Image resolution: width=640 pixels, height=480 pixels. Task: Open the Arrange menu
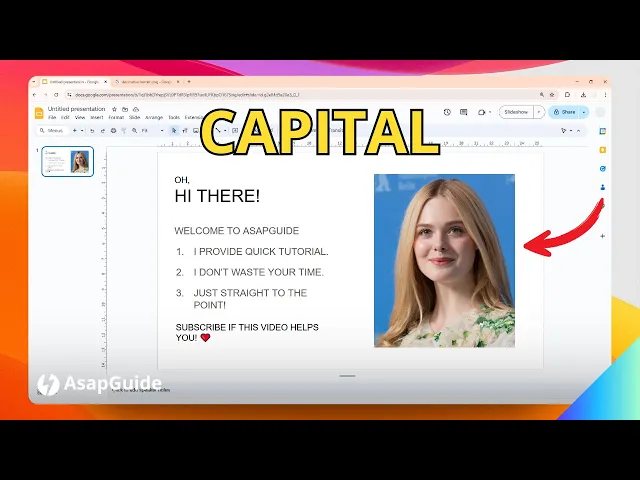[154, 118]
